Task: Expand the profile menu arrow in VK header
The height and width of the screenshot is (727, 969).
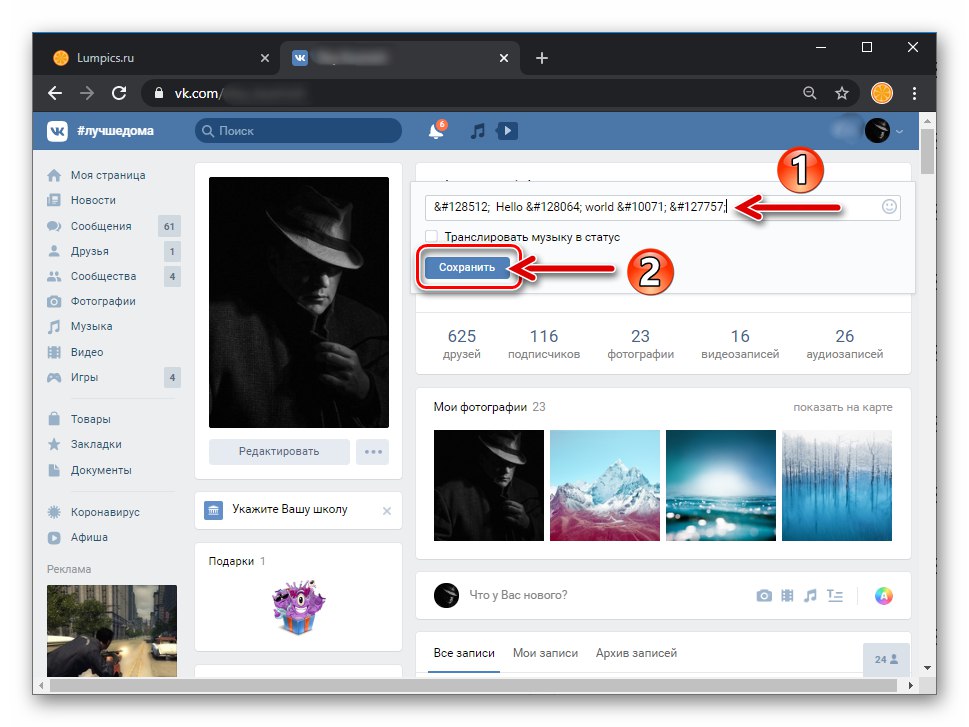Action: (x=900, y=131)
